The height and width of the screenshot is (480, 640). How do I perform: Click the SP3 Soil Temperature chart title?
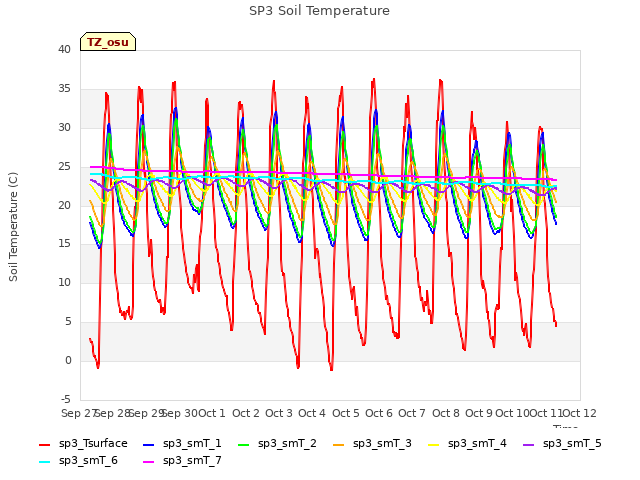pos(319,11)
